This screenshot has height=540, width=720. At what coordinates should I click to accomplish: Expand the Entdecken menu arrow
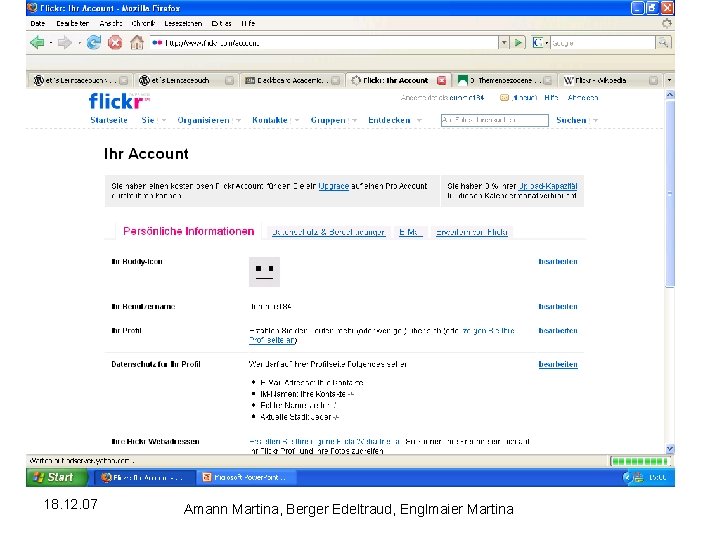click(419, 120)
